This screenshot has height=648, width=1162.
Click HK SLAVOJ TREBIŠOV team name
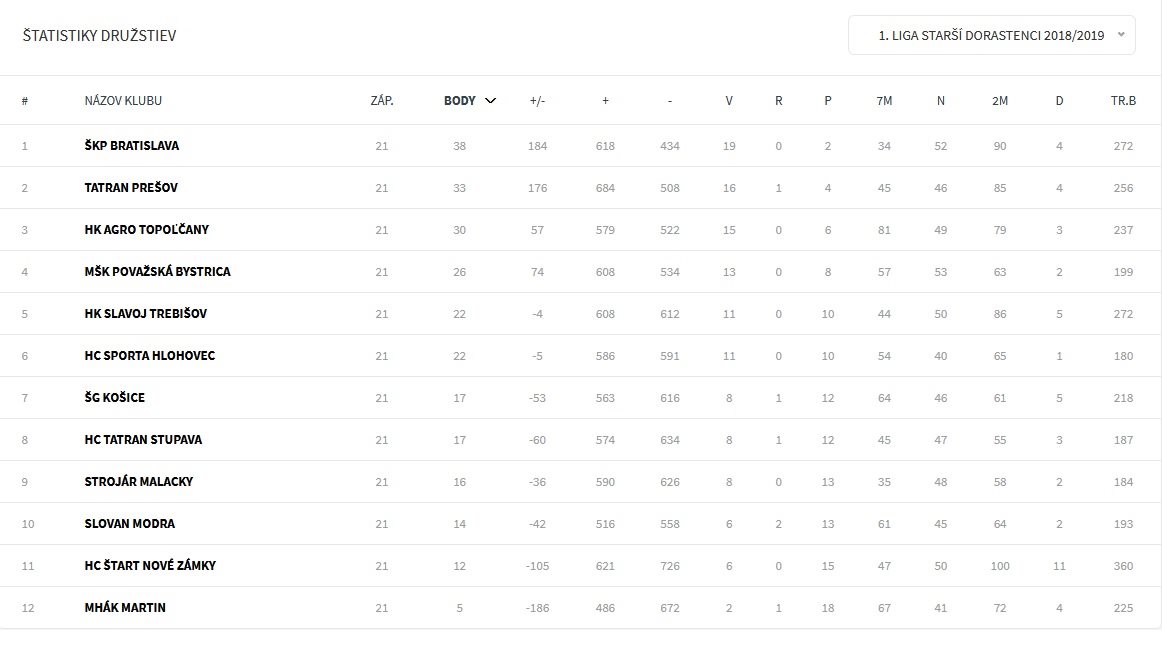click(147, 314)
